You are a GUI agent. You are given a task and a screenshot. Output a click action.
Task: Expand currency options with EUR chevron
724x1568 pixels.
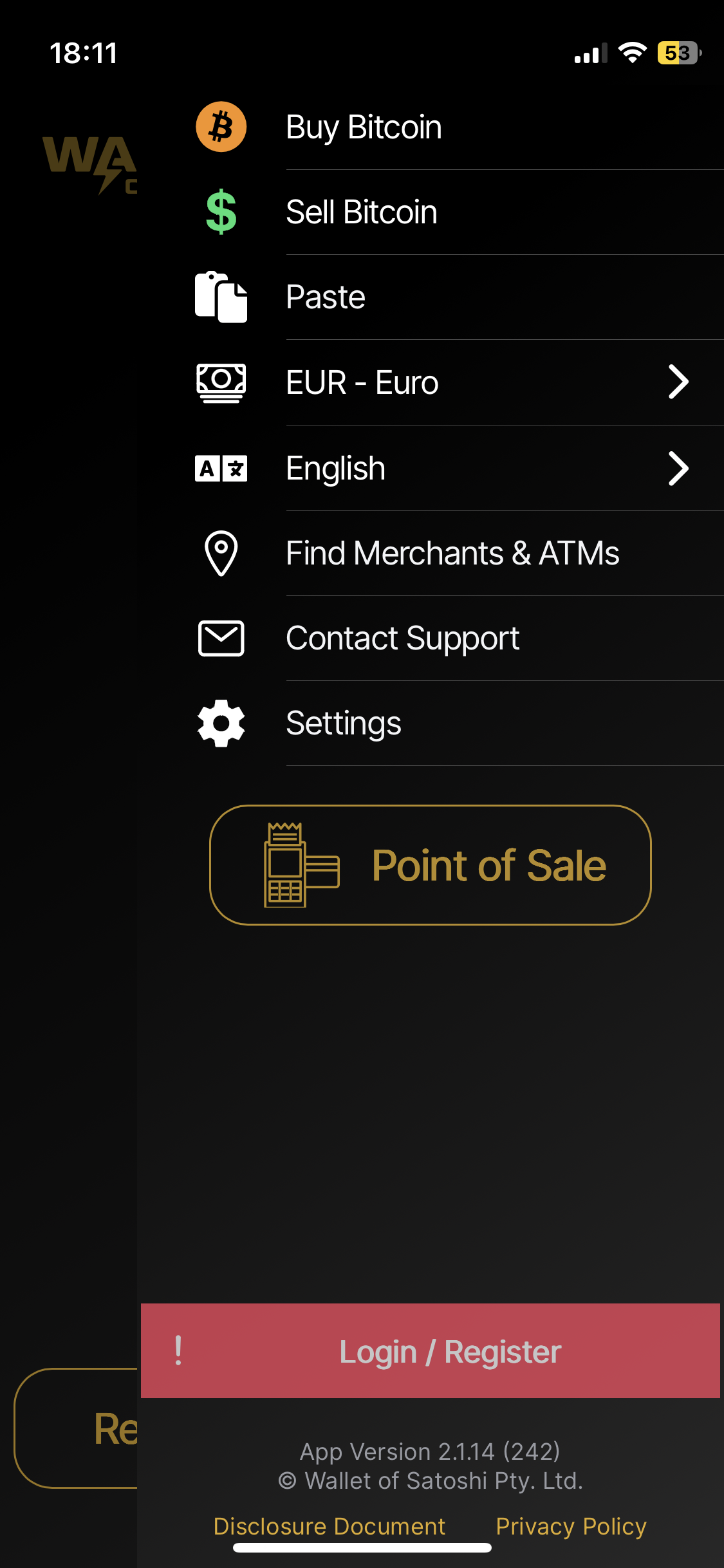click(x=678, y=382)
